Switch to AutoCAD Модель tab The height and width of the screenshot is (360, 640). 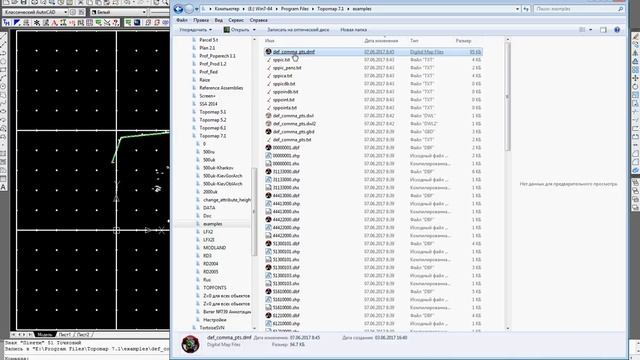coord(44,335)
